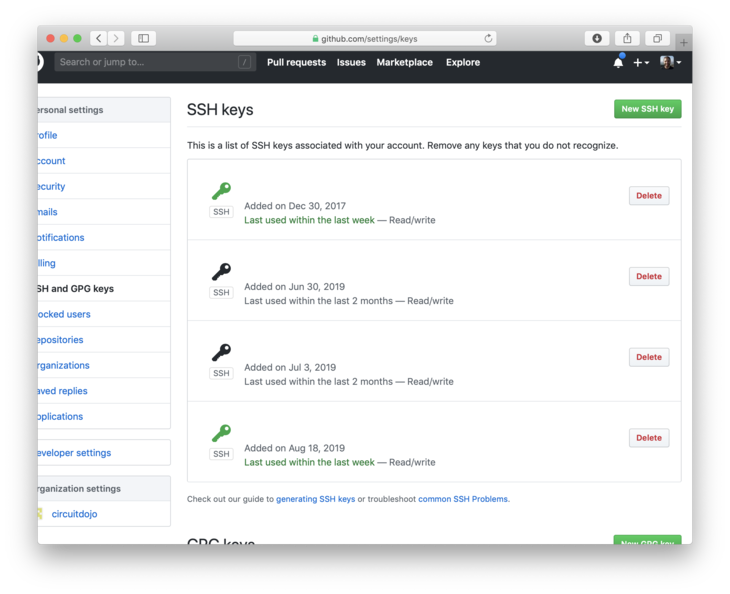Viewport: 730px width, 594px height.
Task: Go back with Safari's back arrow
Action: pyautogui.click(x=99, y=38)
